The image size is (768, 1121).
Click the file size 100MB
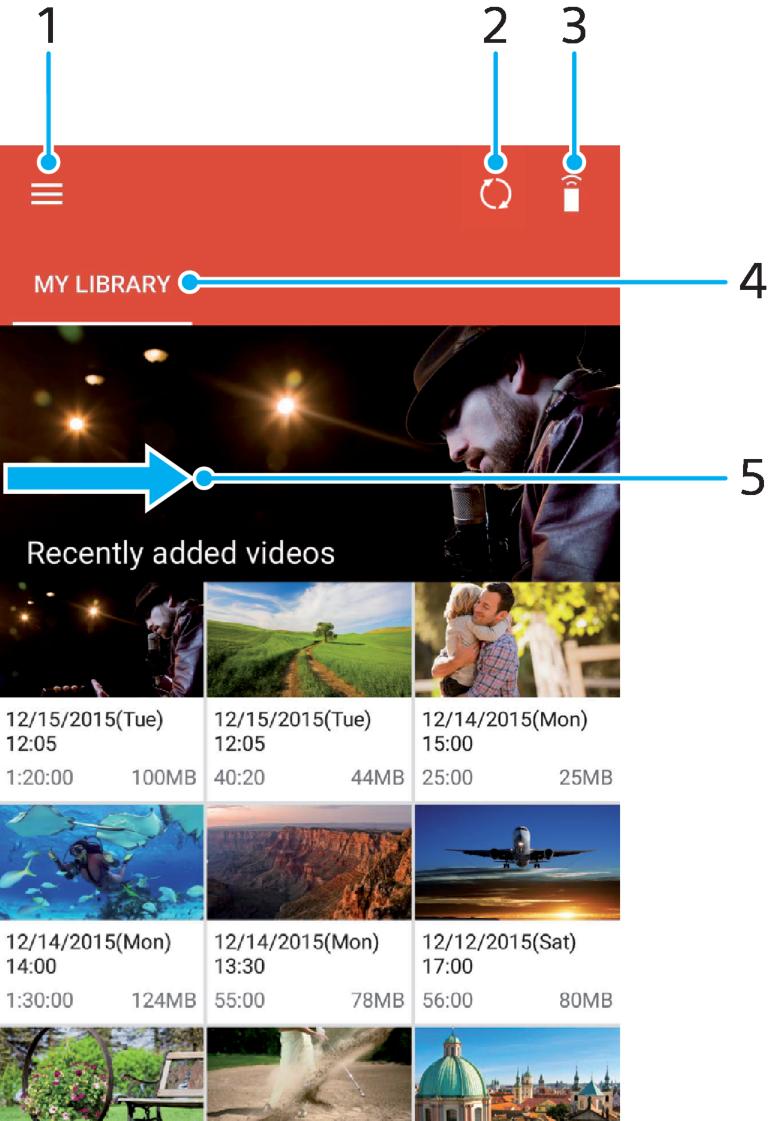coord(164,778)
